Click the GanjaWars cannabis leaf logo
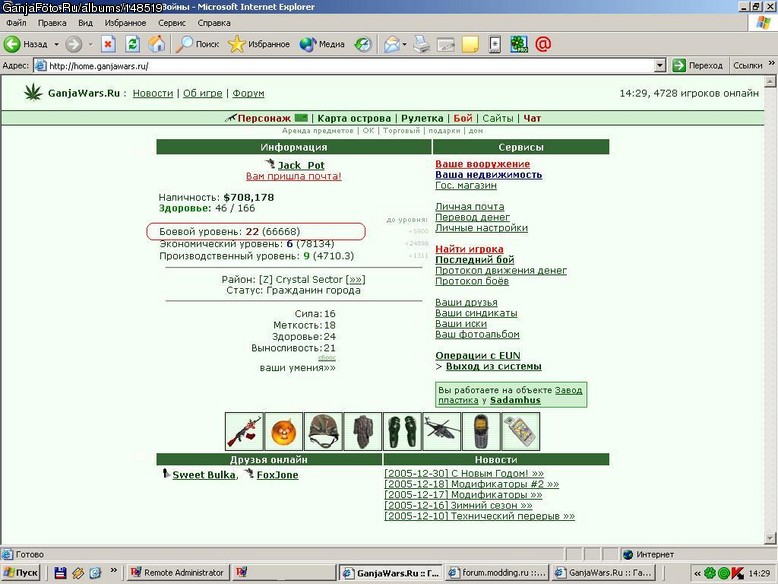 [33, 92]
